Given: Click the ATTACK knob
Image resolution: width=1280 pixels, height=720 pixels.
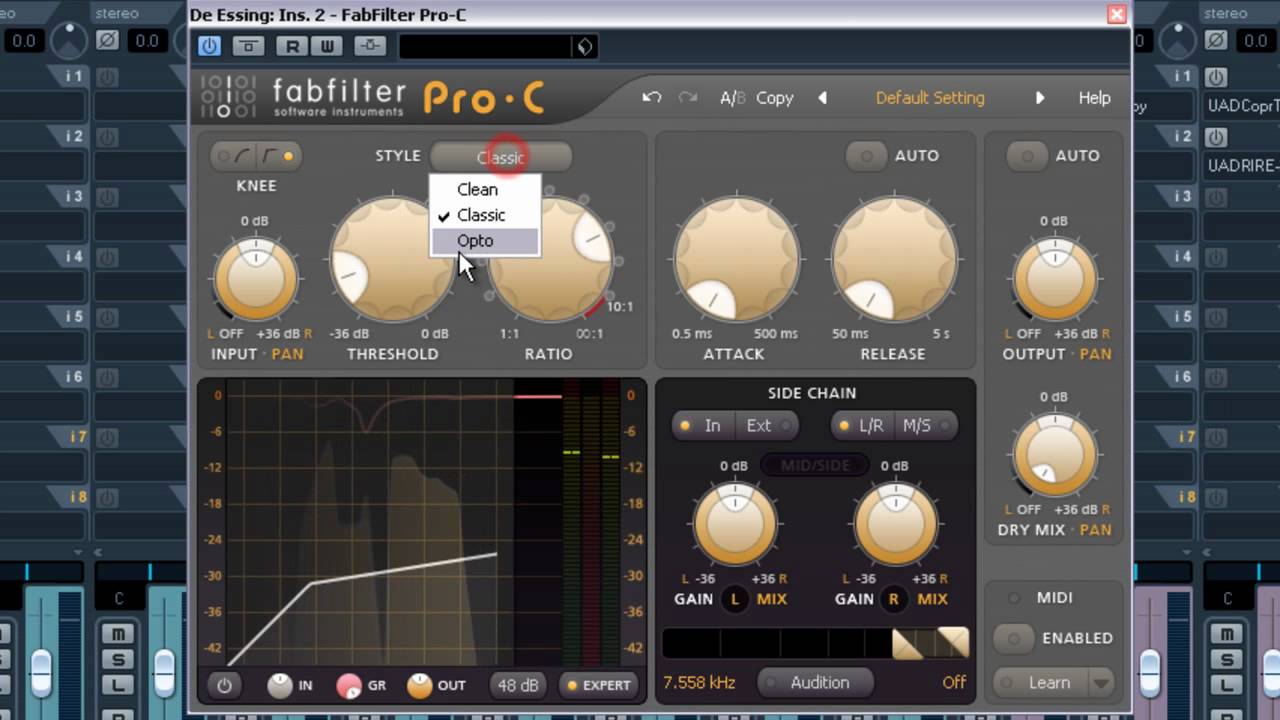Looking at the screenshot, I should (737, 260).
